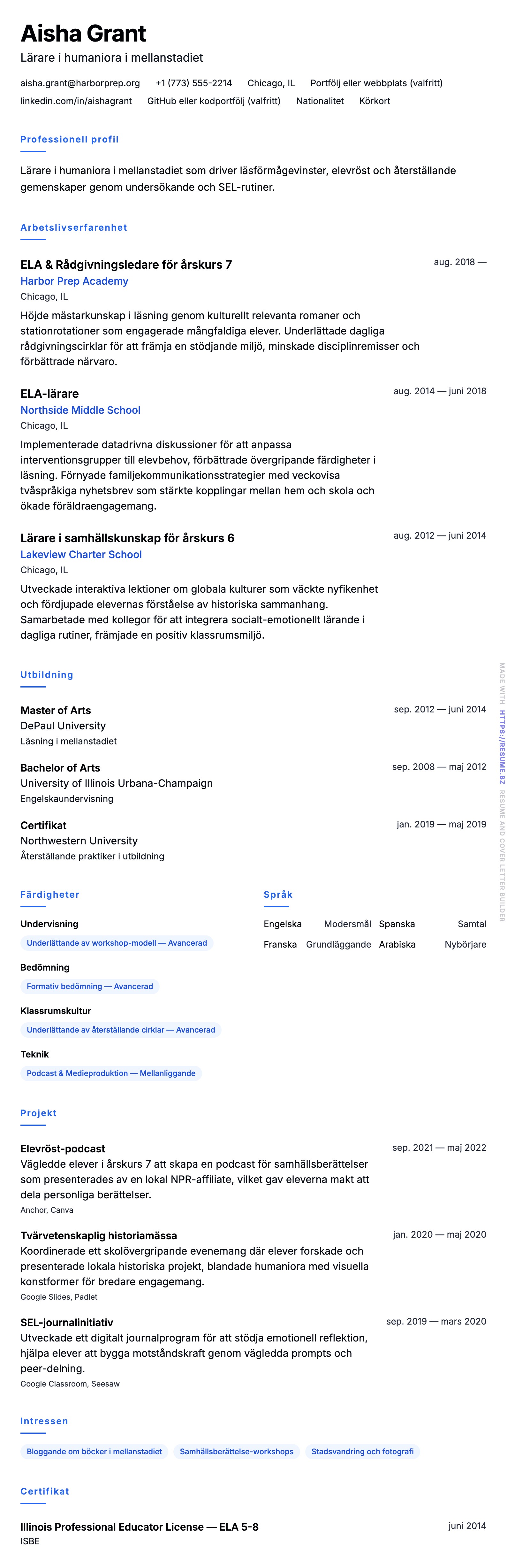This screenshot has height=1568, width=507.
Task: Click the phone number +1 (773) 555-2214
Action: [x=193, y=83]
